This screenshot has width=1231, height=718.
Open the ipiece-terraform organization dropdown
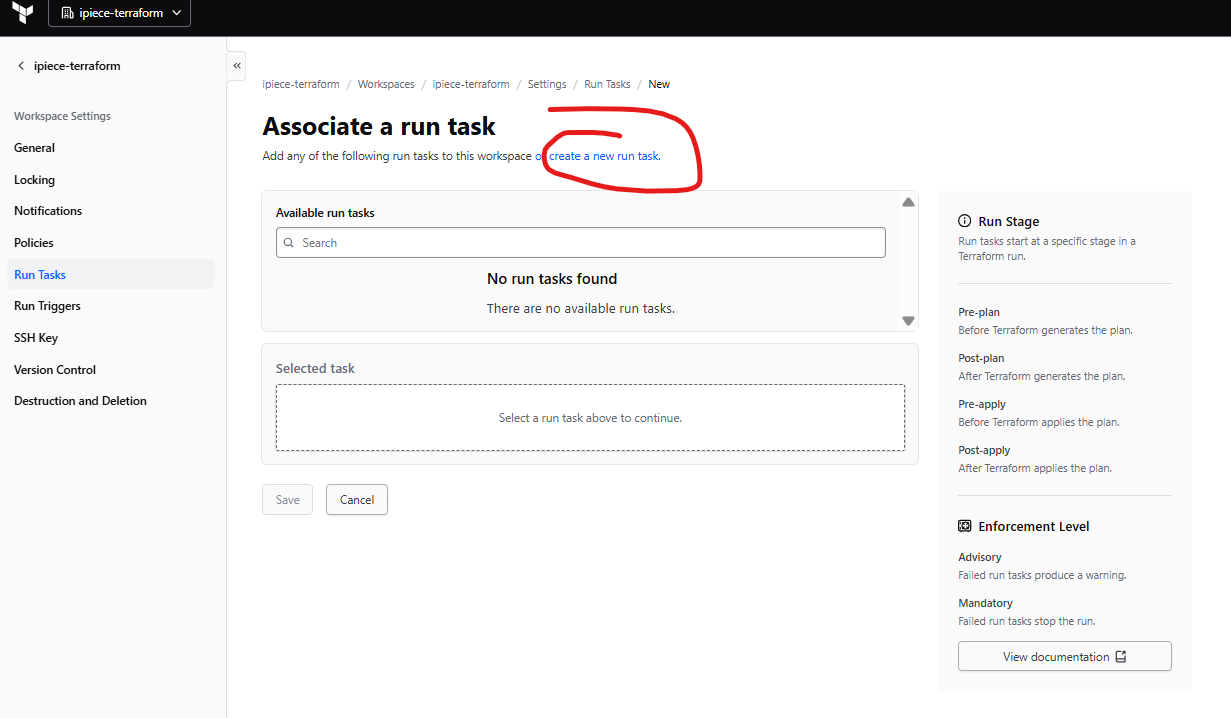119,13
